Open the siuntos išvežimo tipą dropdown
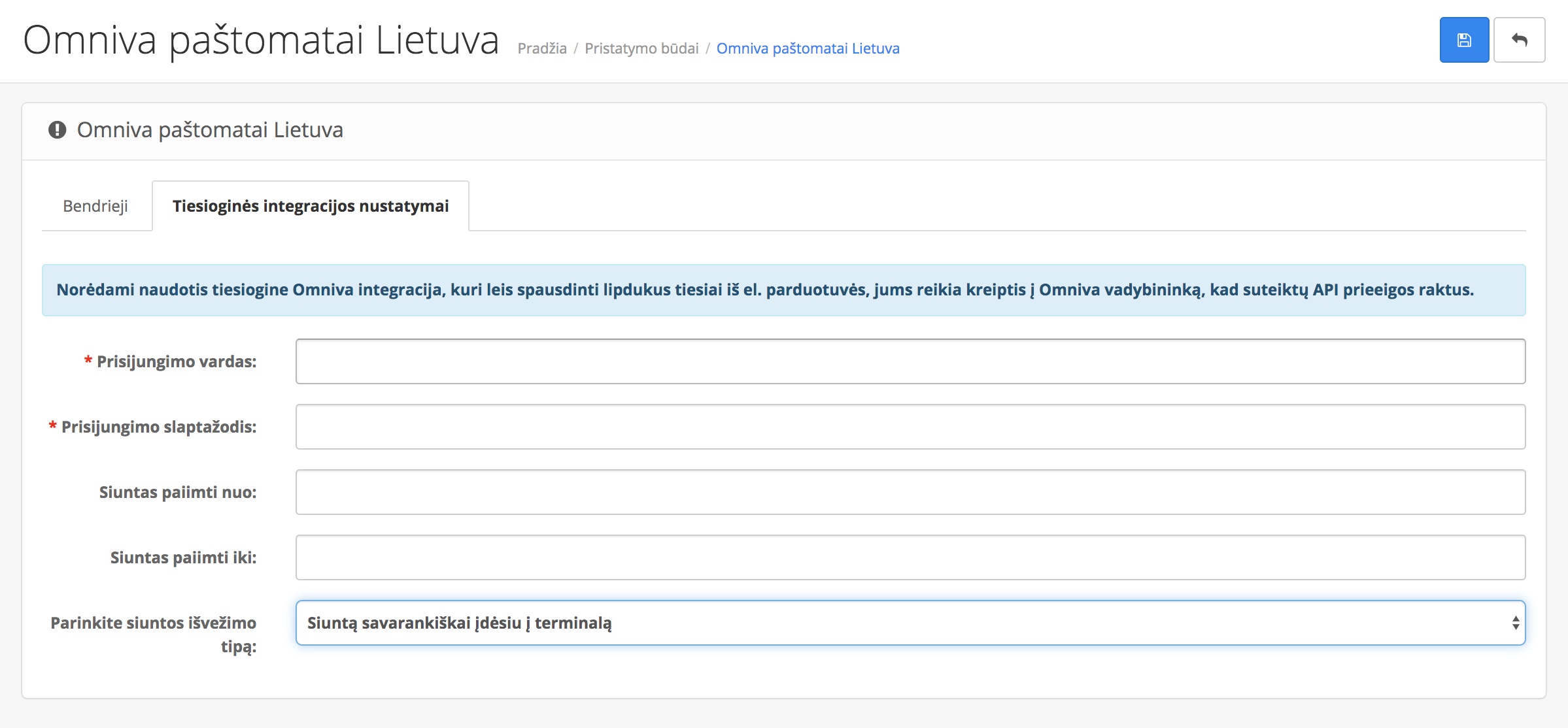 (910, 623)
